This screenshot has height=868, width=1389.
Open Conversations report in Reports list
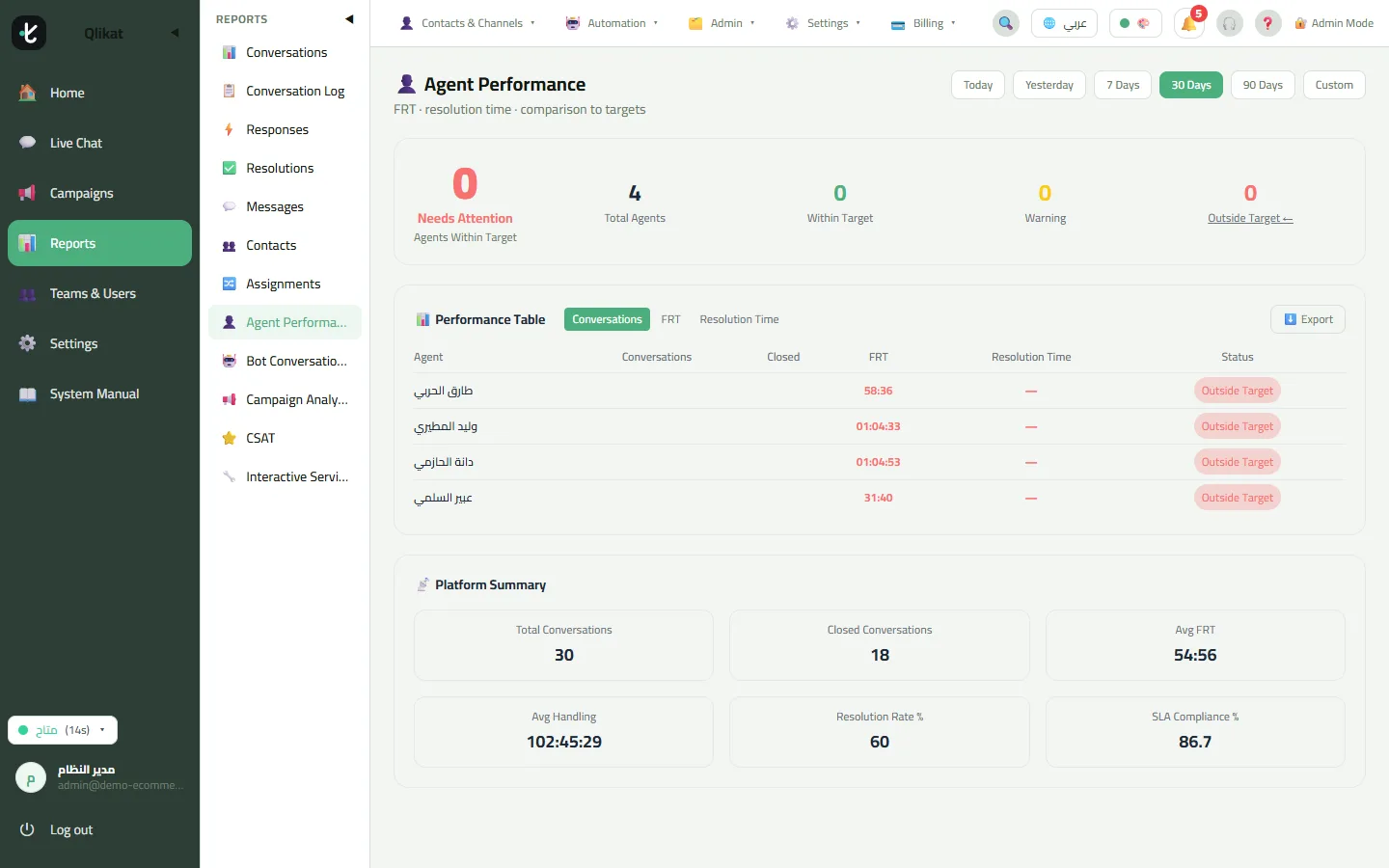[285, 52]
